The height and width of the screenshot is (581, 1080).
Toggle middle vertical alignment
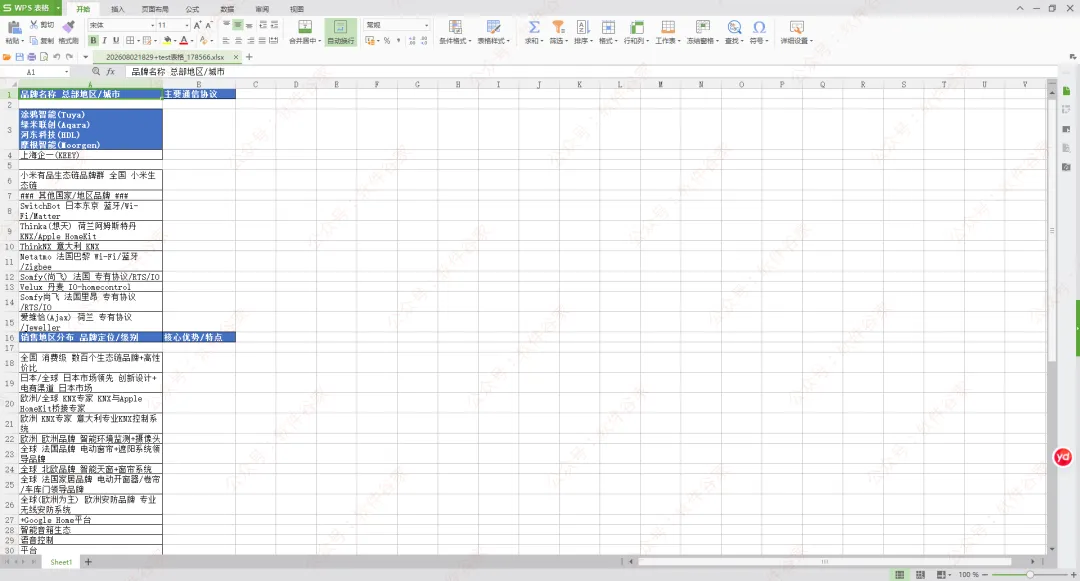[238, 25]
